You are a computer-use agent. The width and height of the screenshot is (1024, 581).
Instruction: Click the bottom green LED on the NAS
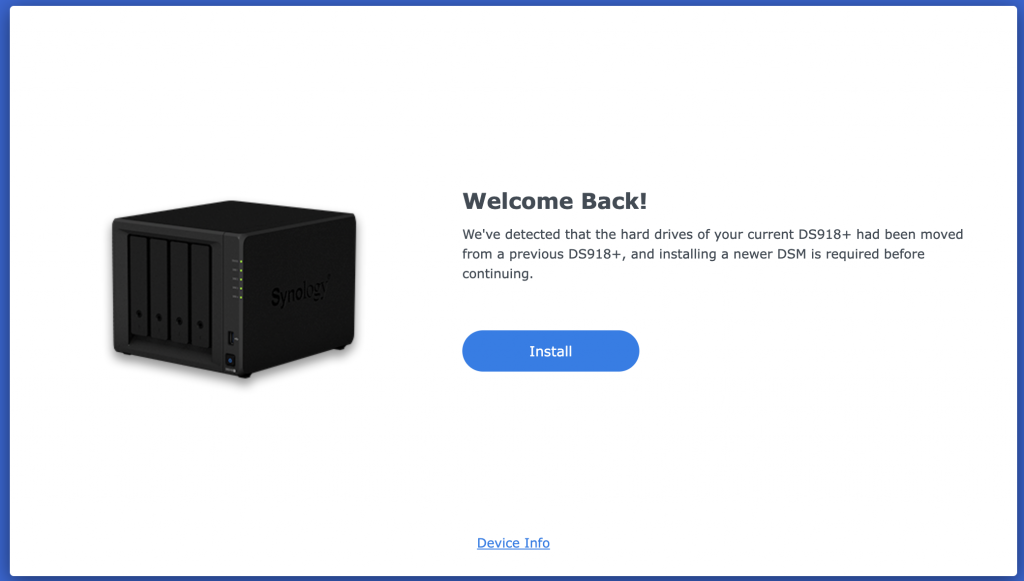pos(241,297)
